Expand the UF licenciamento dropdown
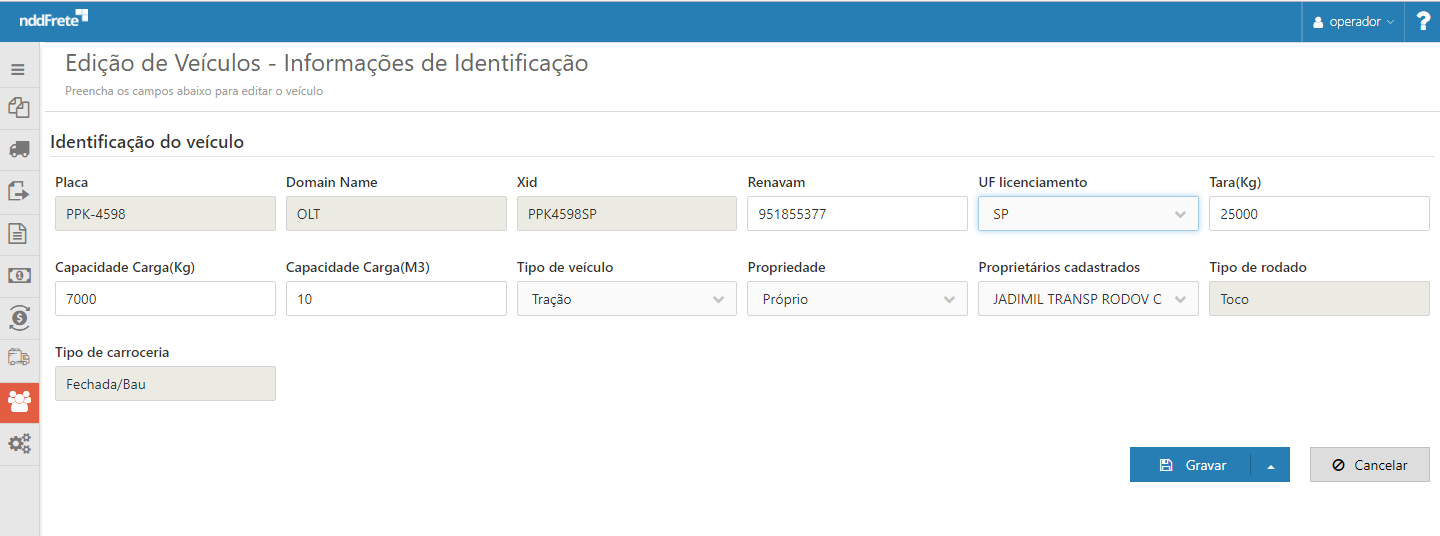Viewport: 1440px width, 536px height. click(1087, 214)
